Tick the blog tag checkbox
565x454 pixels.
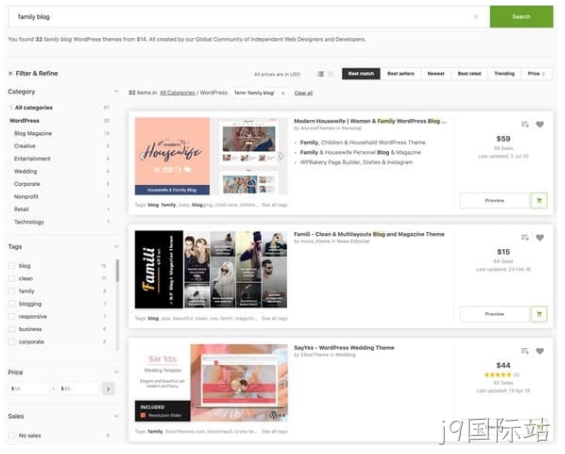[12, 266]
